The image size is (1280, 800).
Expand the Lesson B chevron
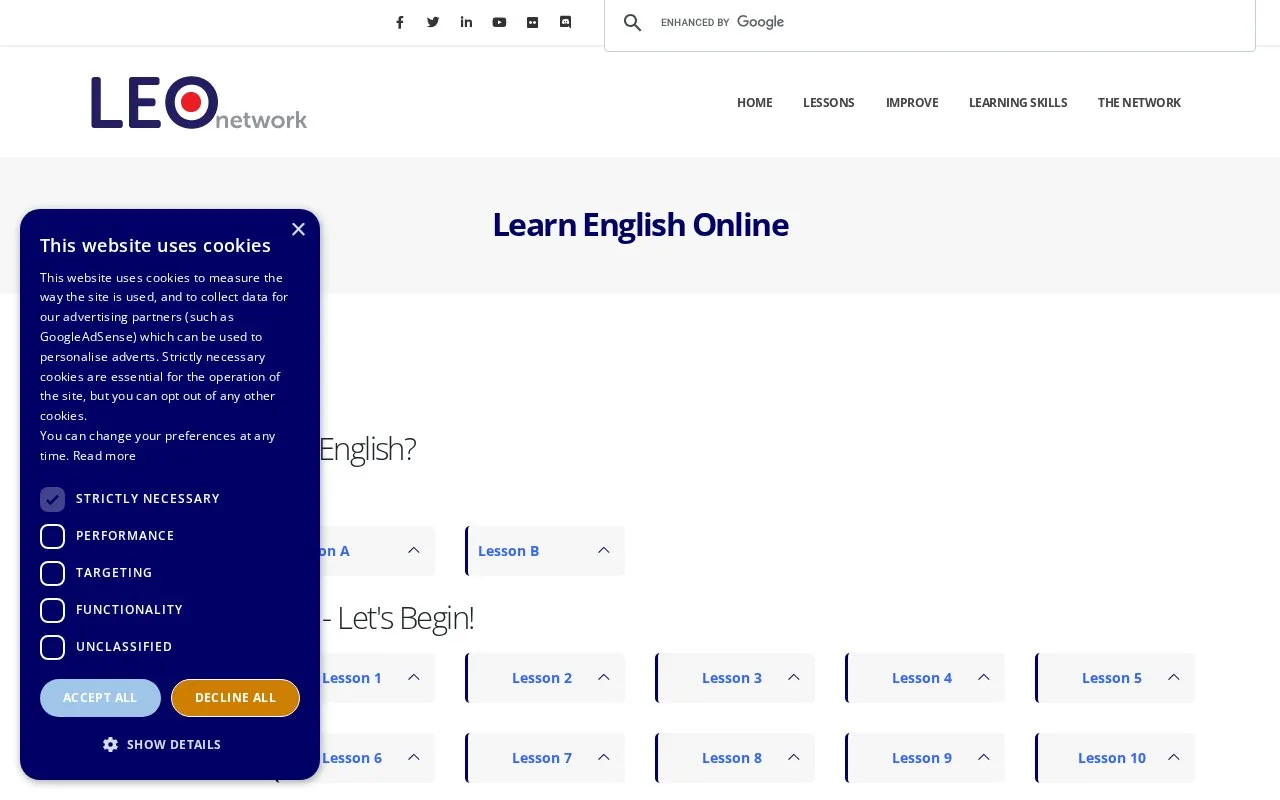(604, 550)
